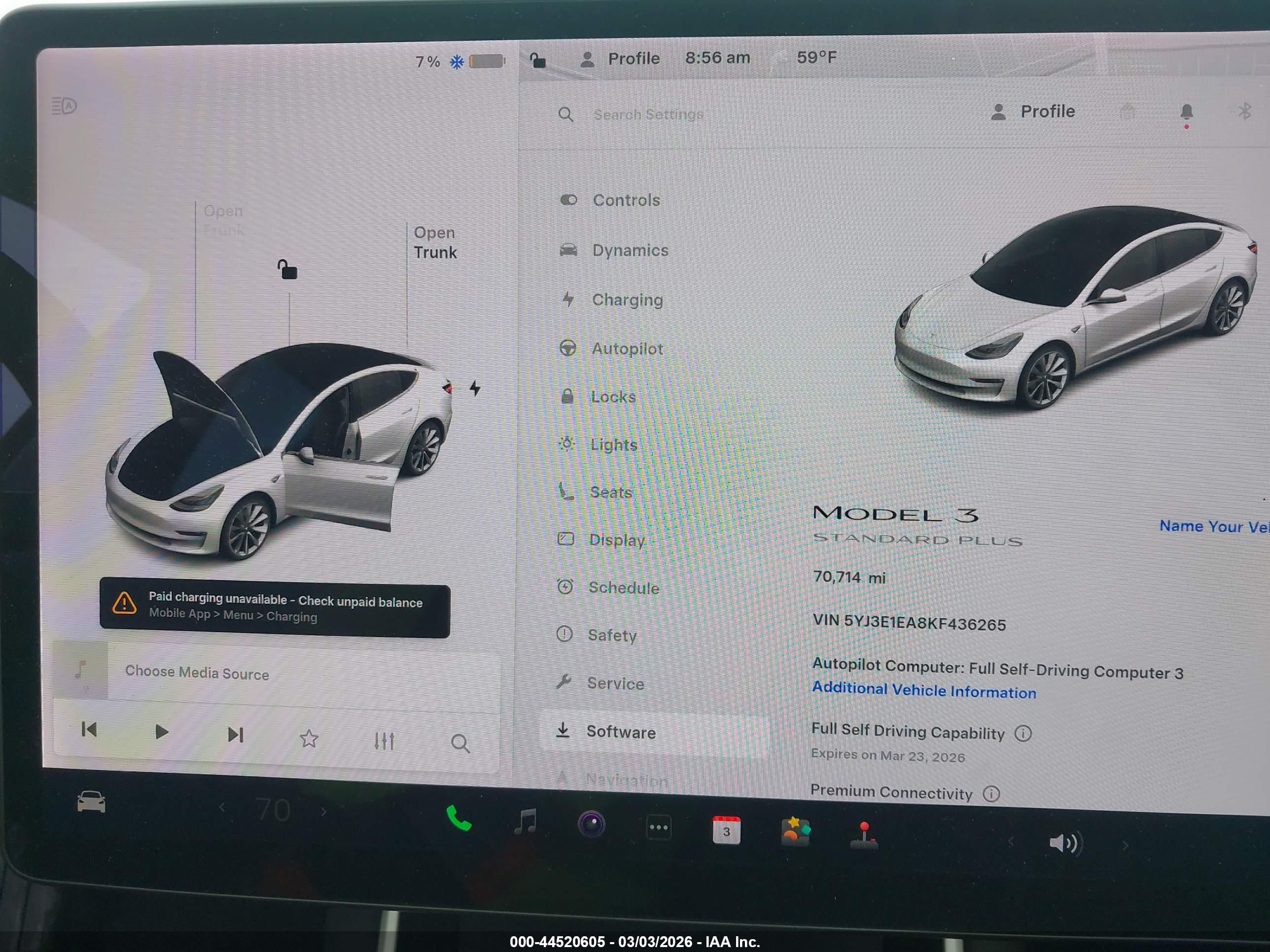This screenshot has width=1270, height=952.
Task: Open info icon beside Full Self Driving Capability
Action: coord(1023,733)
